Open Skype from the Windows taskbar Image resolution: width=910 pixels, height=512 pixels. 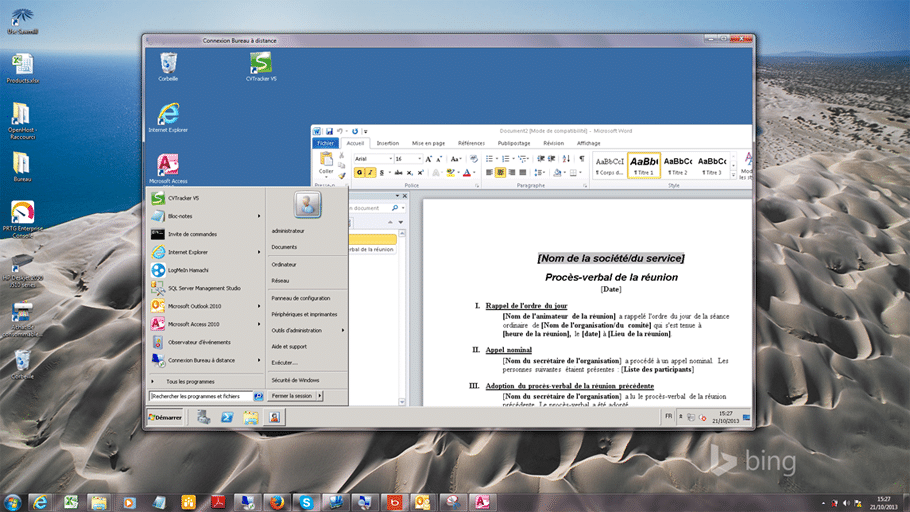(x=306, y=502)
